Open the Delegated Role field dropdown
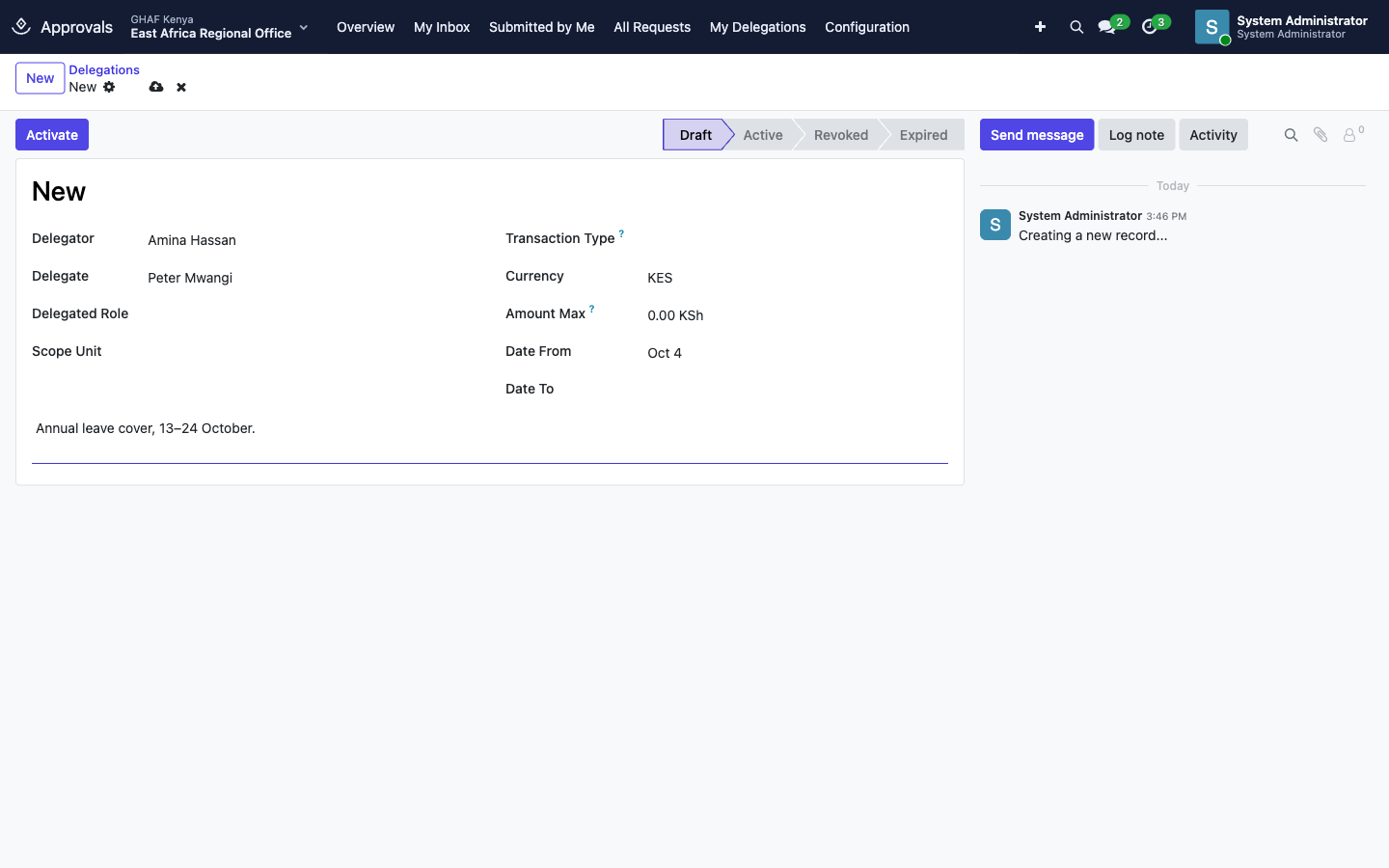The image size is (1389, 868). click(x=310, y=315)
